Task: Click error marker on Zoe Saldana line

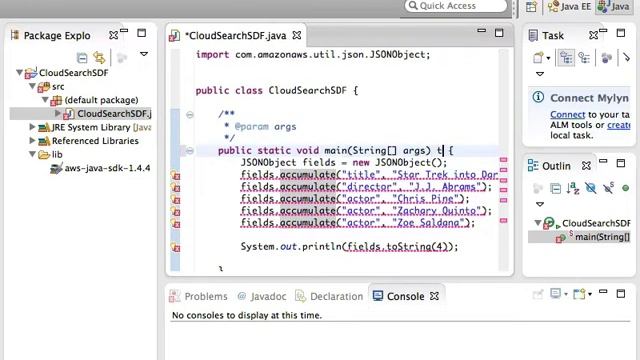Action: point(176,224)
